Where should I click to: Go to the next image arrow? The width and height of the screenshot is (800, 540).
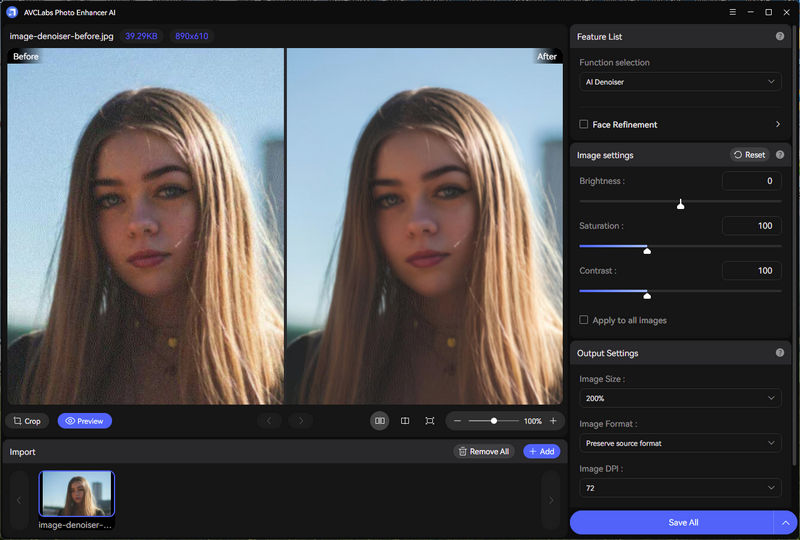[x=301, y=421]
